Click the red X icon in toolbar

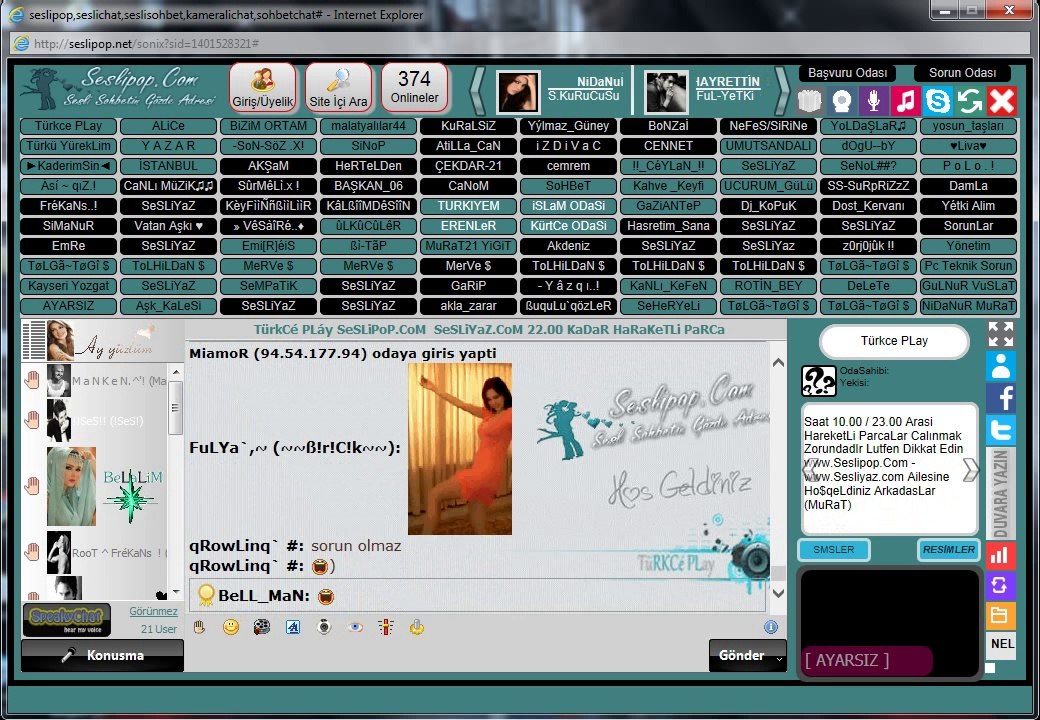click(1002, 101)
